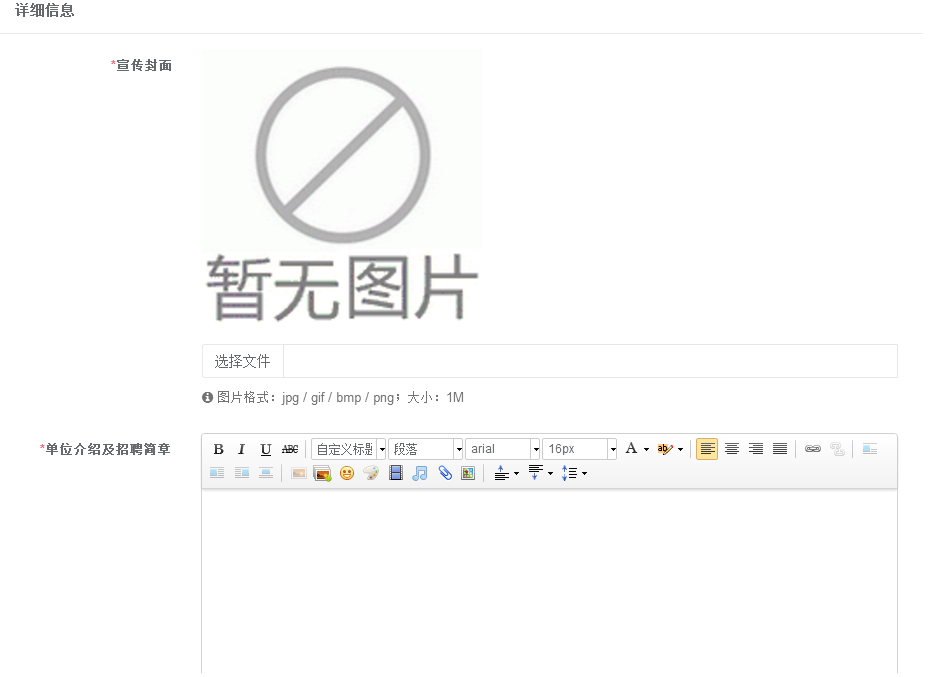Toggle bold formatting in the editor
The width and height of the screenshot is (936, 677).
(x=218, y=449)
